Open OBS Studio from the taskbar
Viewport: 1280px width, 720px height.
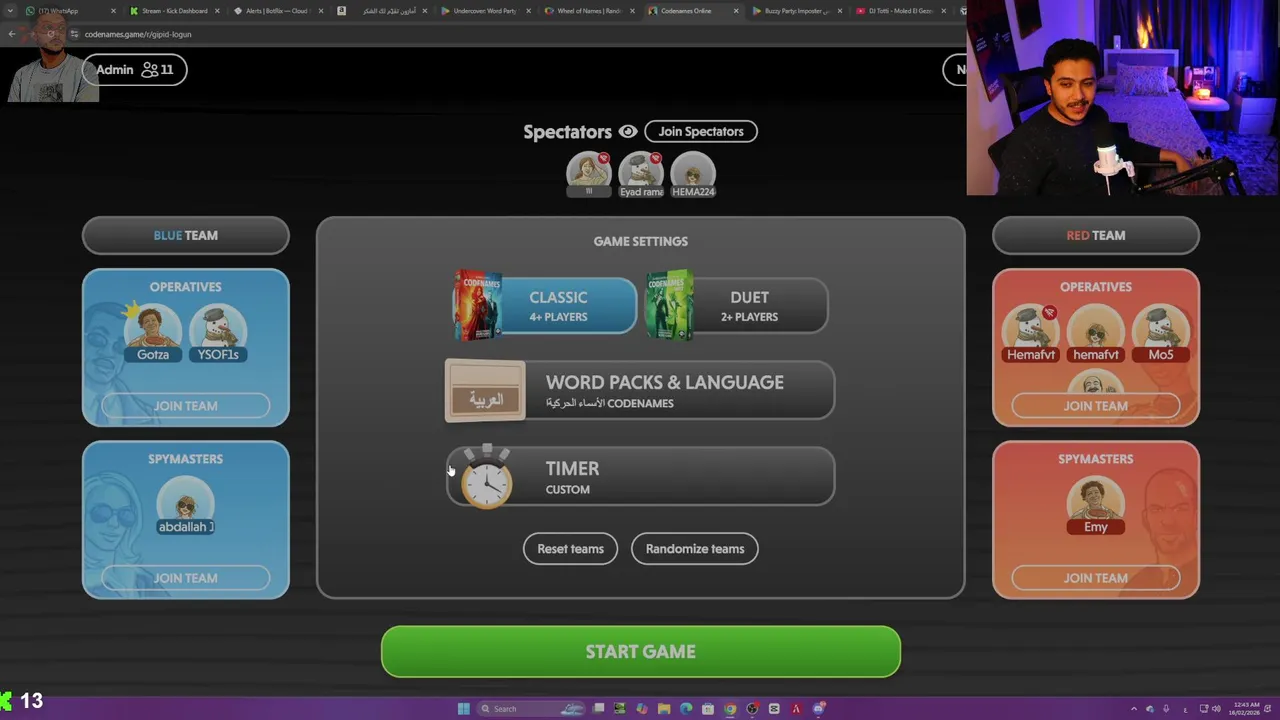(752, 709)
